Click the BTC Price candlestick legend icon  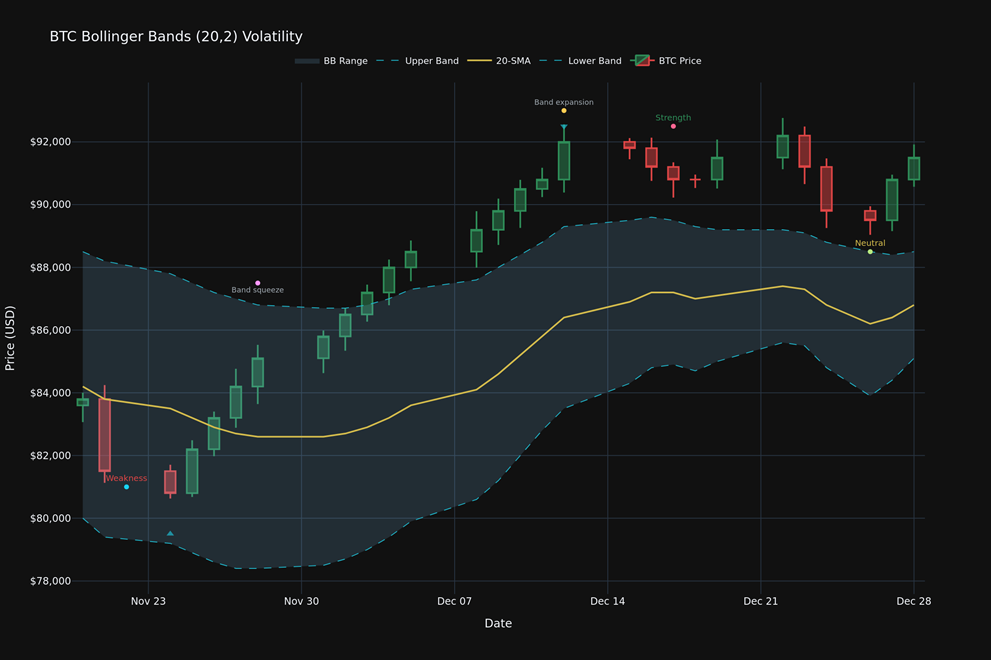(642, 61)
